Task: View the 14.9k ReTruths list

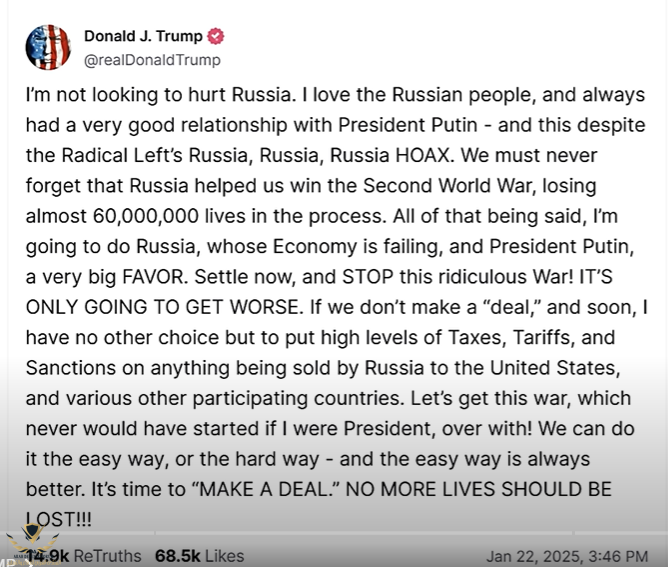Action: point(84,555)
